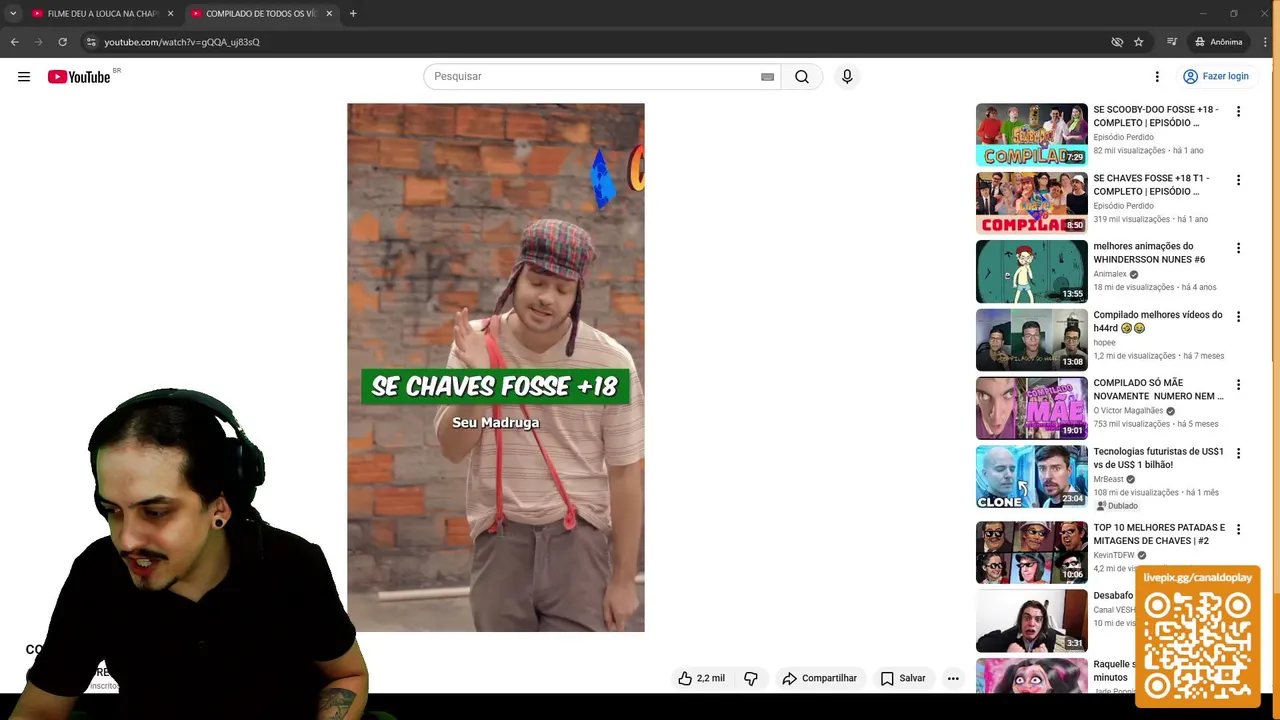Open options for SE CHAVES FOSSE +18 T1
This screenshot has height=720, width=1280.
point(1238,180)
